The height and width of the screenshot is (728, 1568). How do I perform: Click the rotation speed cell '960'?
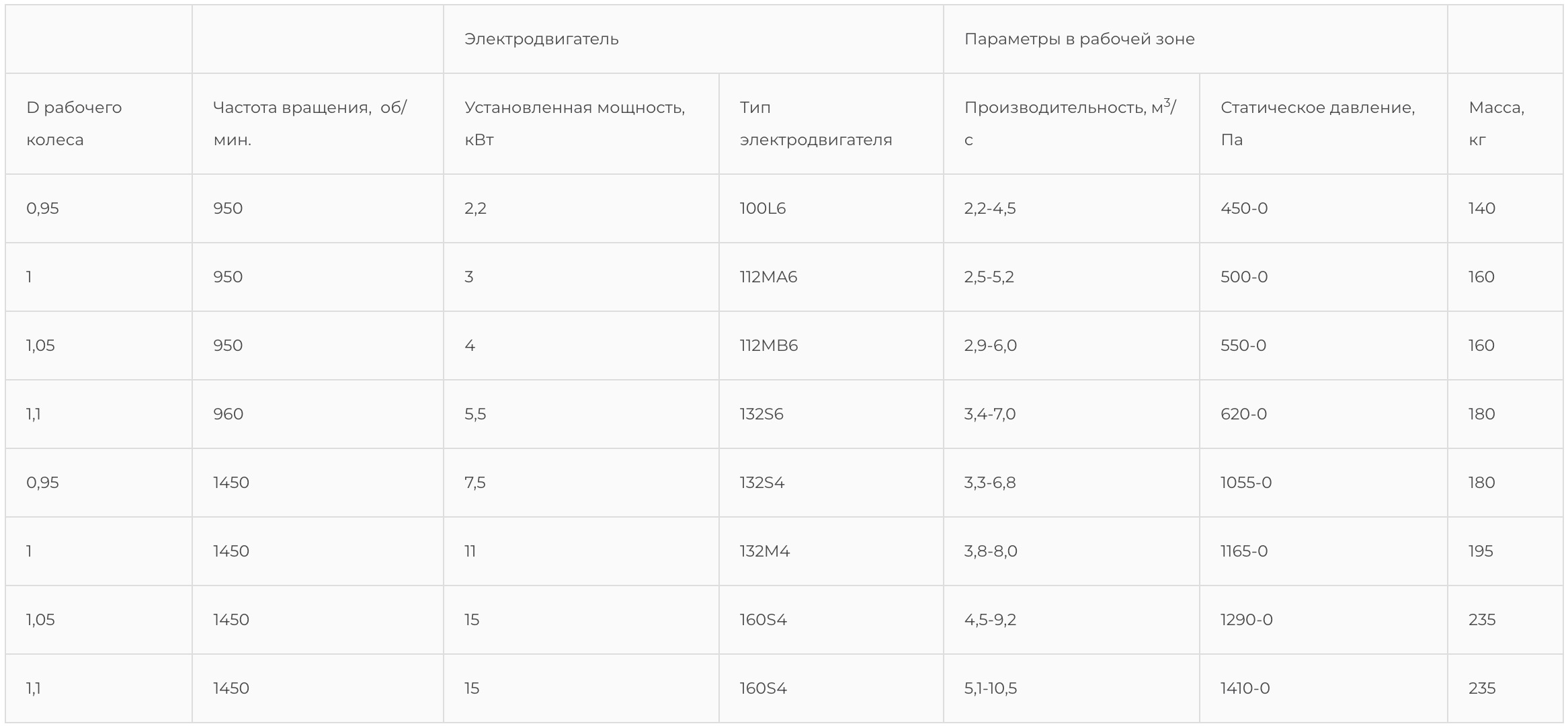point(228,414)
